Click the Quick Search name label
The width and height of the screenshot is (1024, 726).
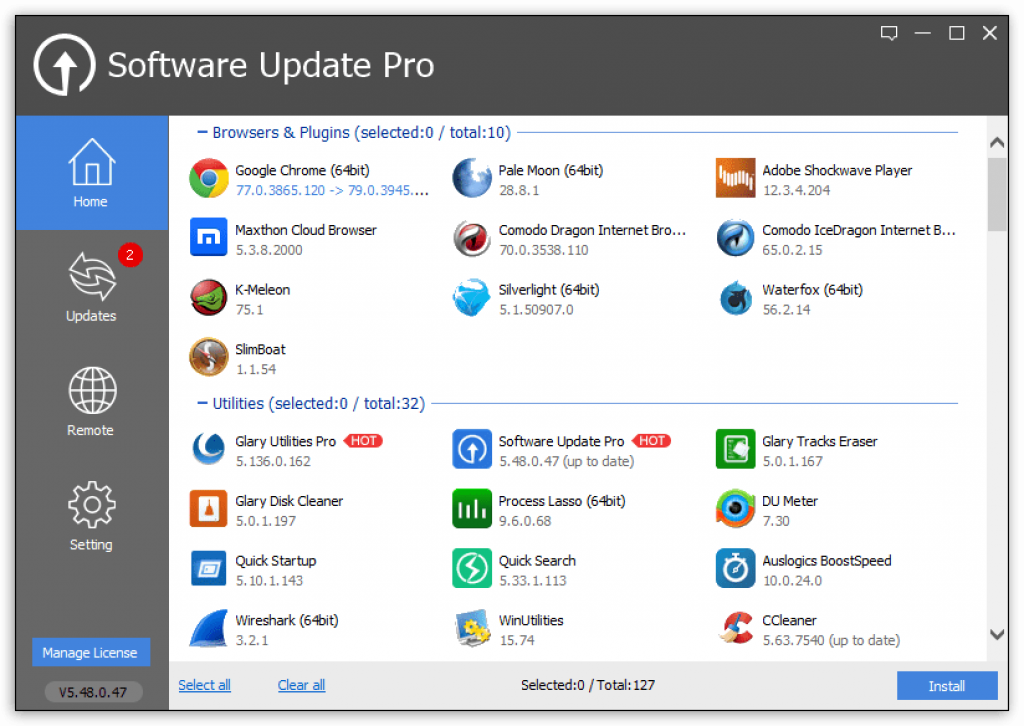(537, 561)
